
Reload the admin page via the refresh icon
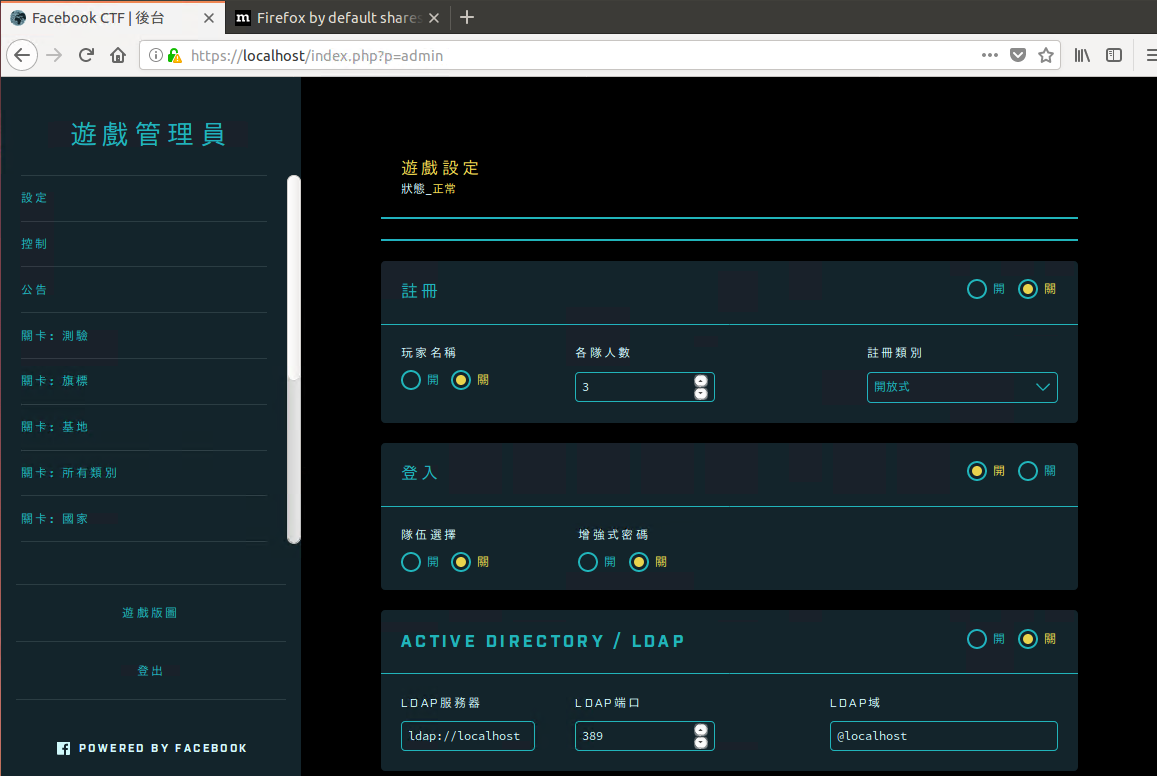85,55
